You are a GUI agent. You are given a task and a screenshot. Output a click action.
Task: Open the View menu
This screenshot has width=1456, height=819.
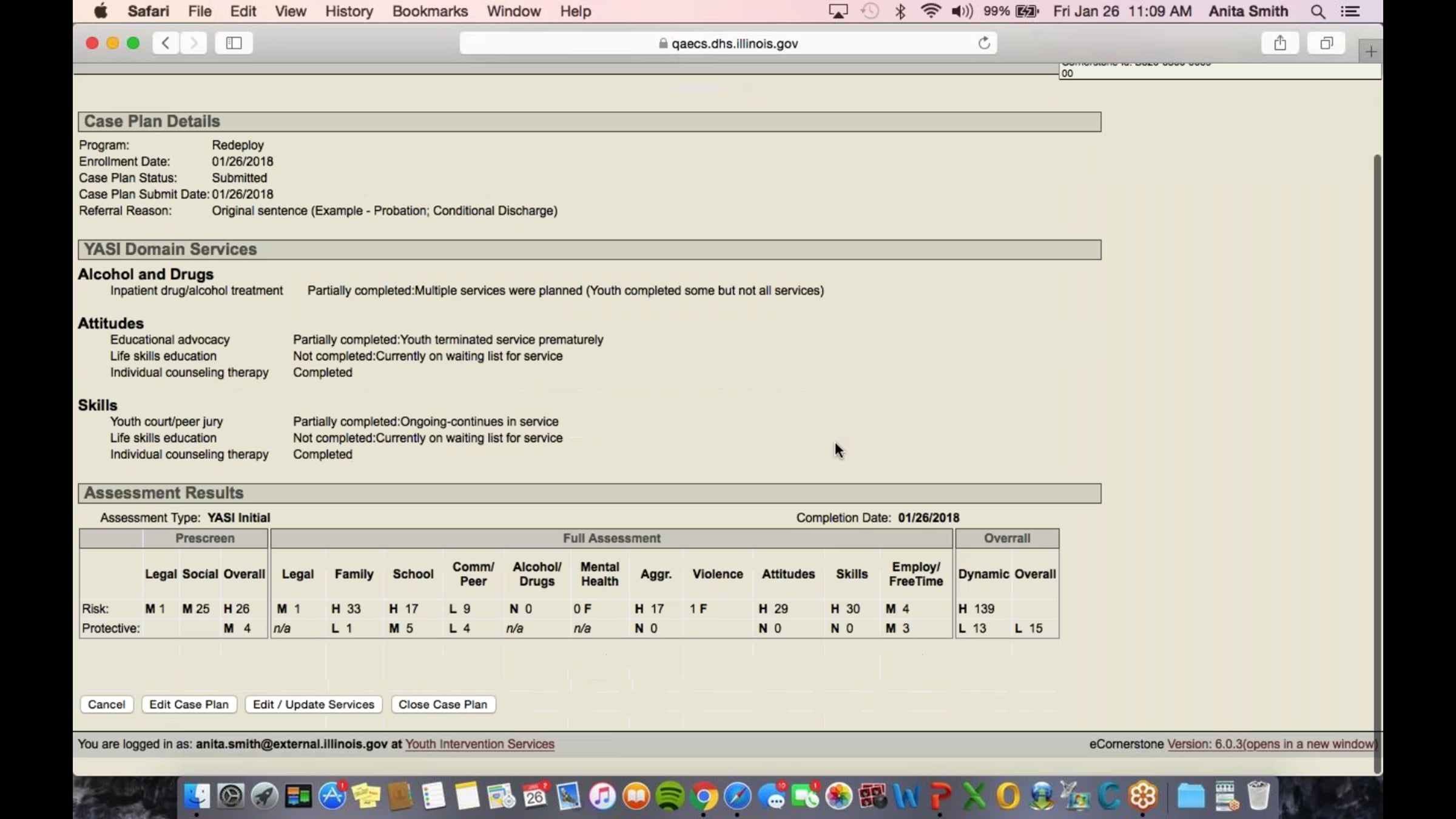tap(291, 11)
